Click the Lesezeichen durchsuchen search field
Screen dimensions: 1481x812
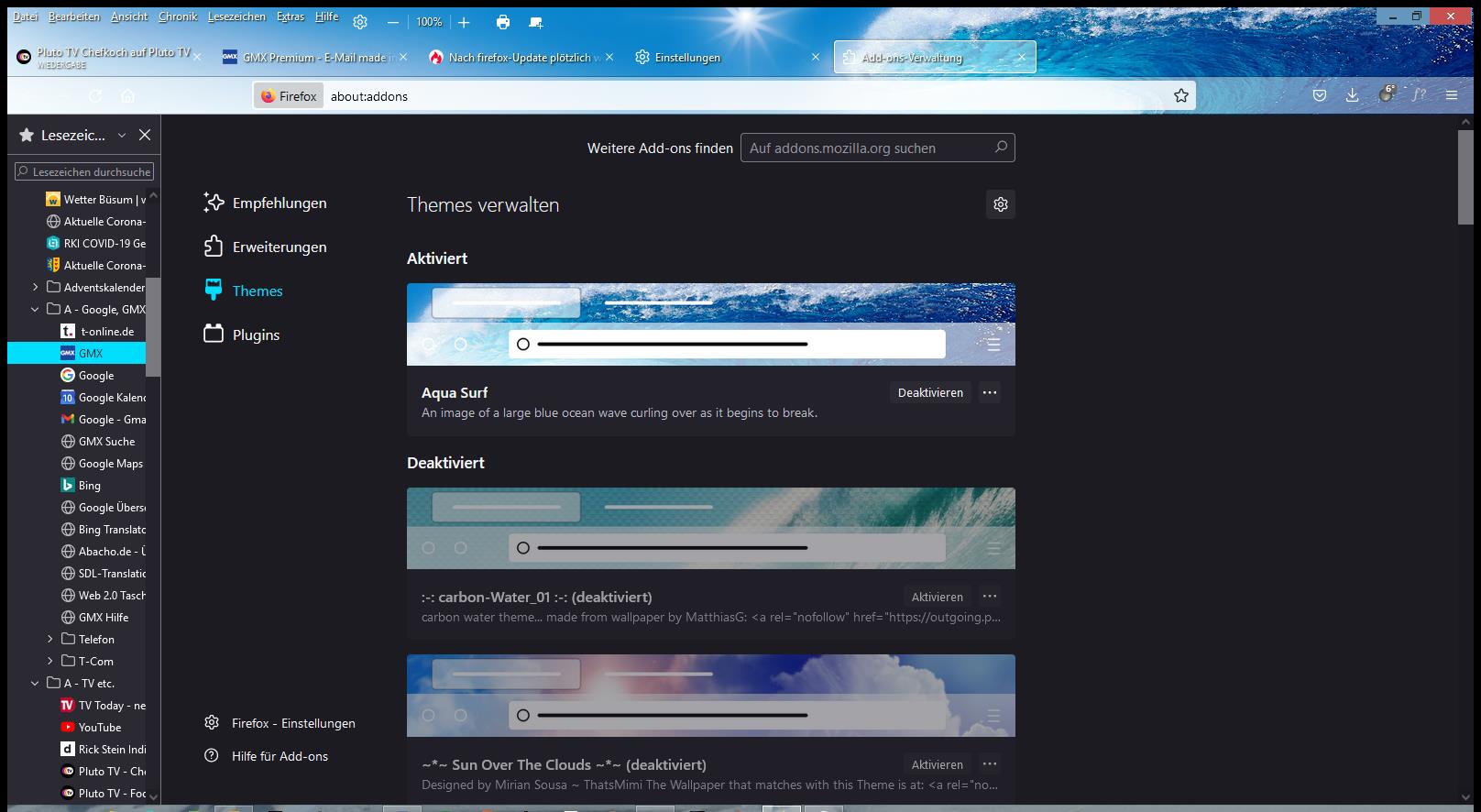click(x=84, y=171)
